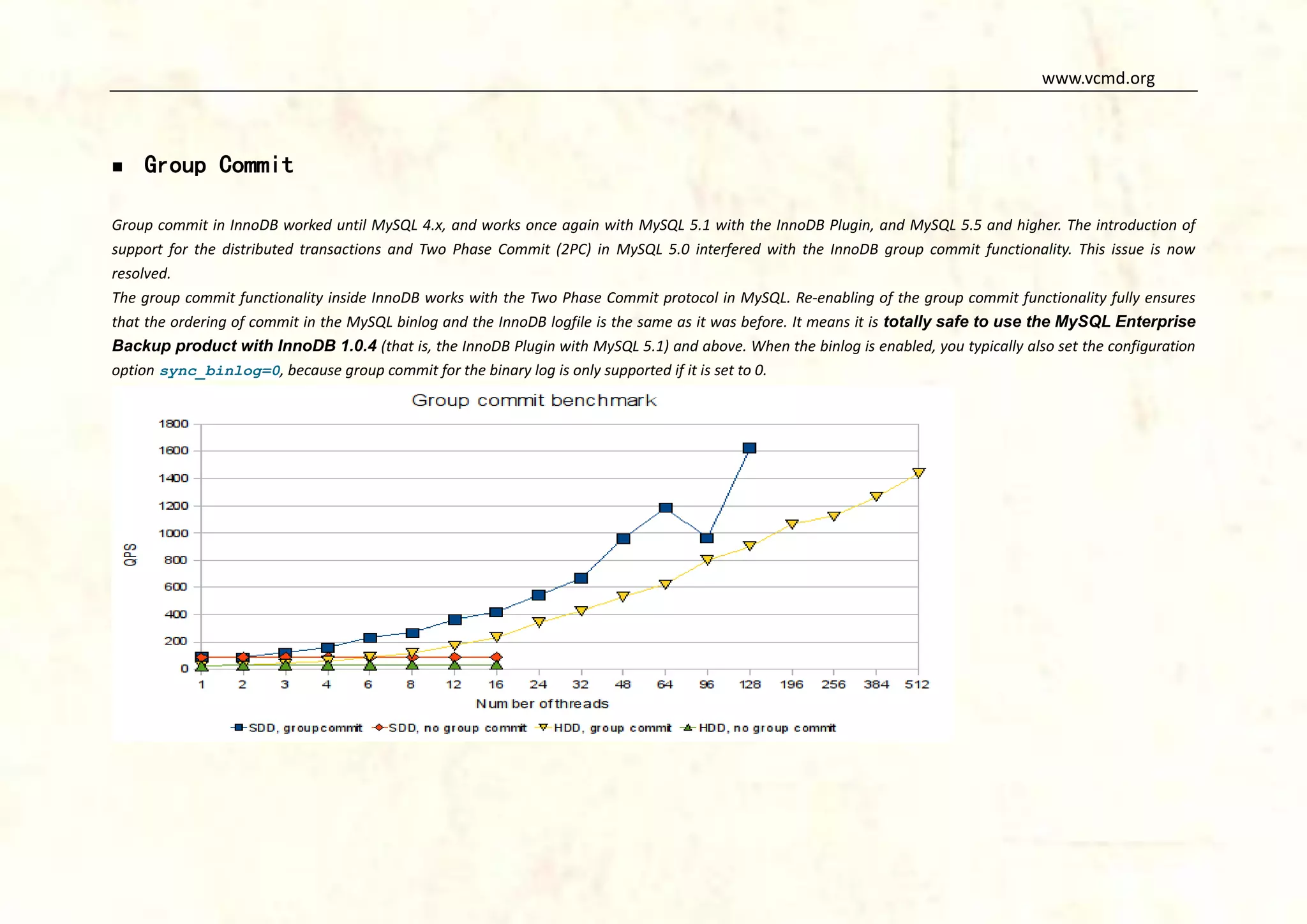Click the Number of threads axis label
This screenshot has width=1307, height=924.
[542, 704]
